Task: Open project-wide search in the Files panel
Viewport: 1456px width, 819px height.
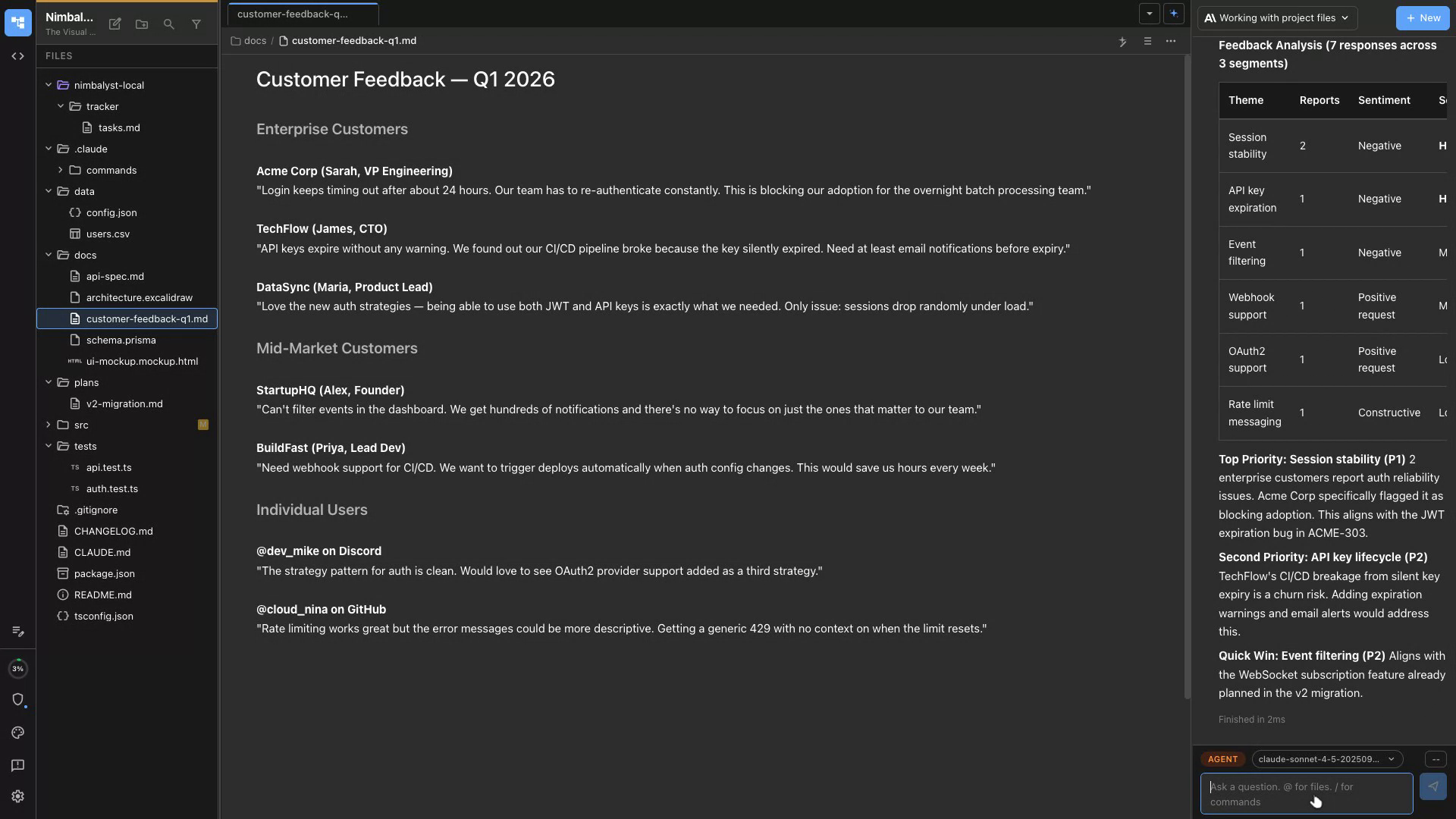Action: click(169, 24)
